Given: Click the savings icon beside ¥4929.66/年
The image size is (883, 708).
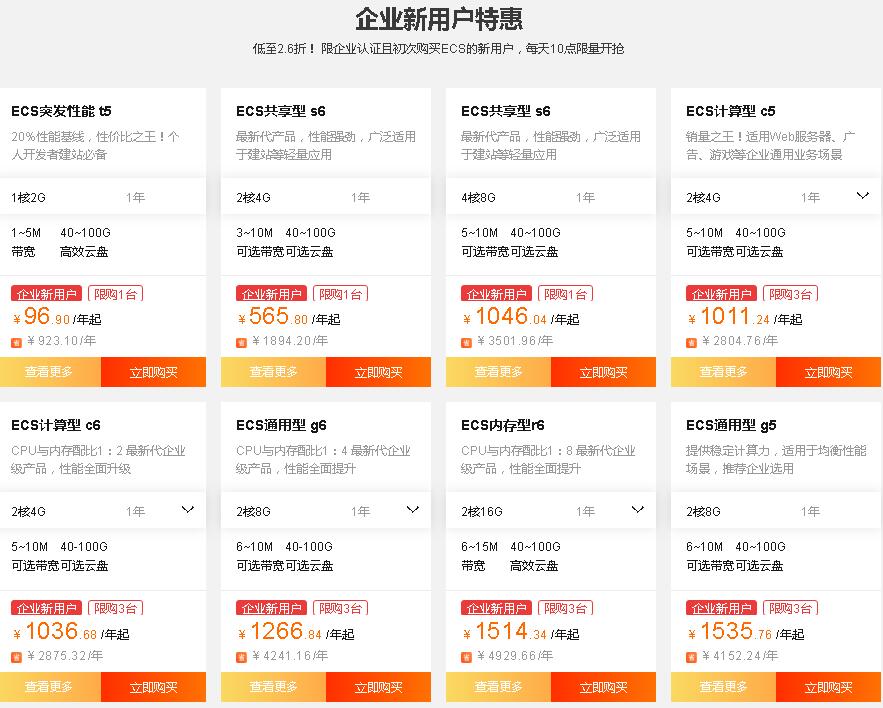Looking at the screenshot, I should 466,657.
